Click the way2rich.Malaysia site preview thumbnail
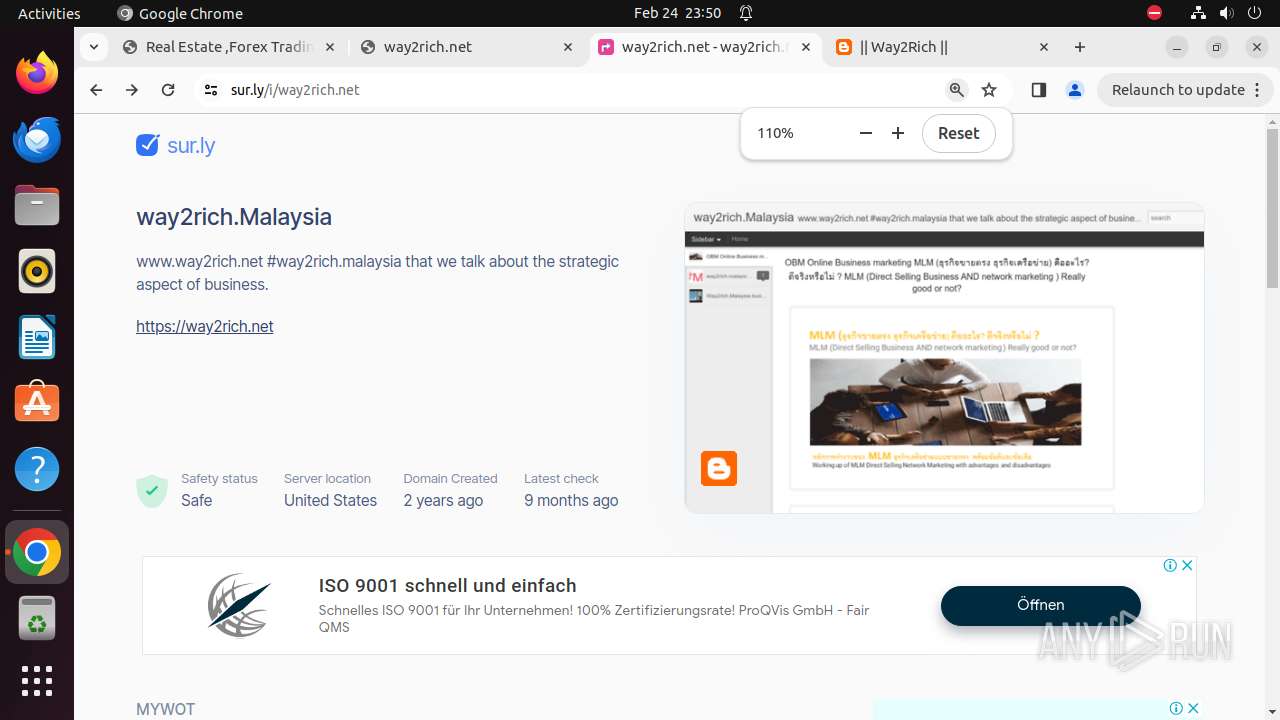Viewport: 1280px width, 720px height. pos(944,358)
